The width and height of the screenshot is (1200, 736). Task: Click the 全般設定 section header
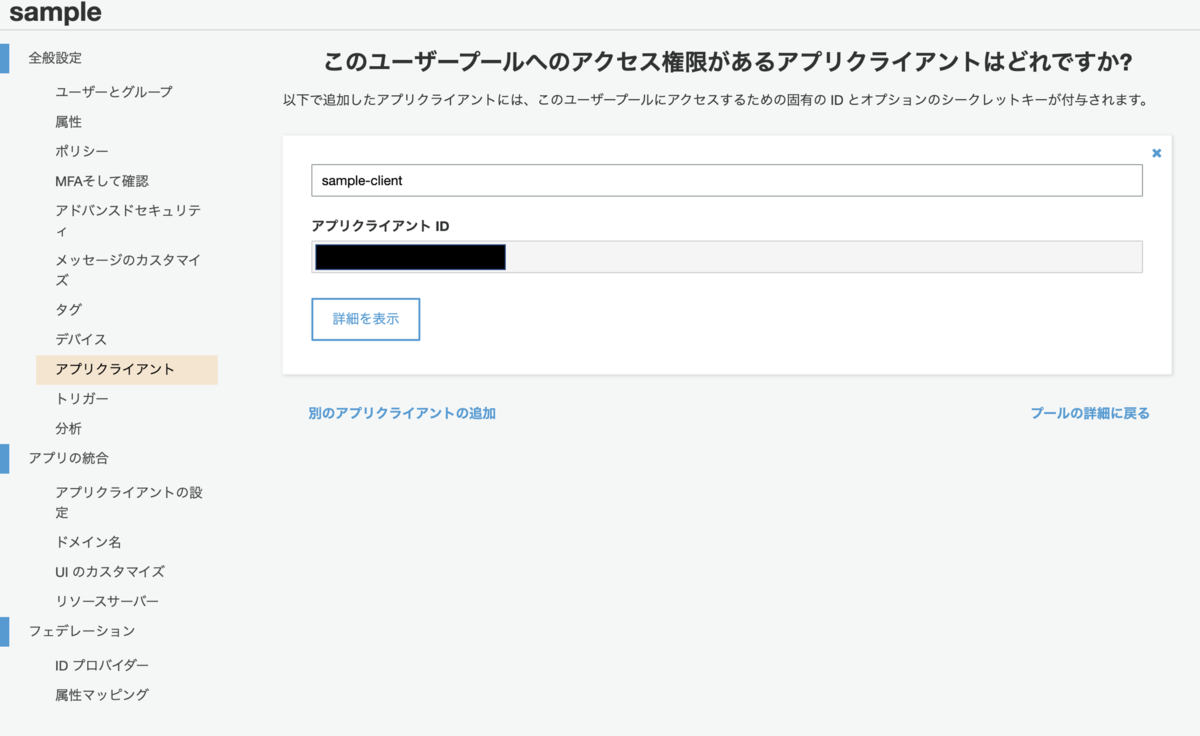click(x=55, y=58)
